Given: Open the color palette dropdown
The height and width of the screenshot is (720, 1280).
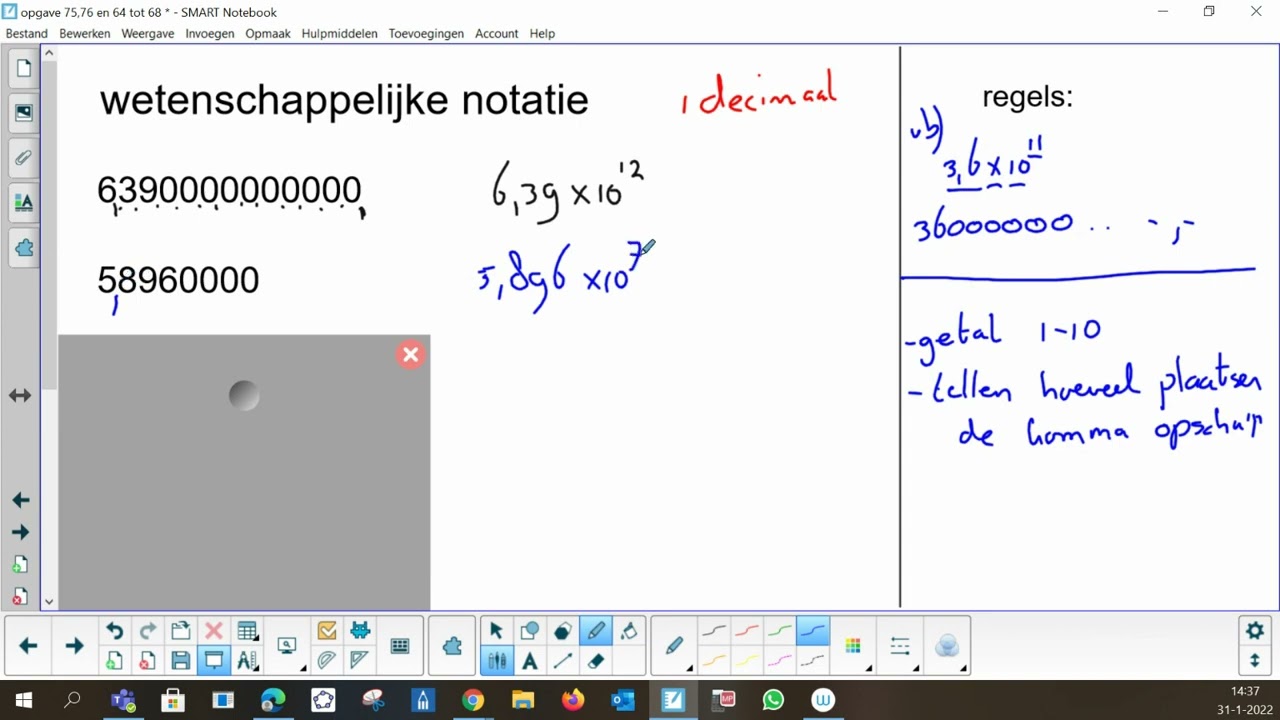Looking at the screenshot, I should [853, 647].
